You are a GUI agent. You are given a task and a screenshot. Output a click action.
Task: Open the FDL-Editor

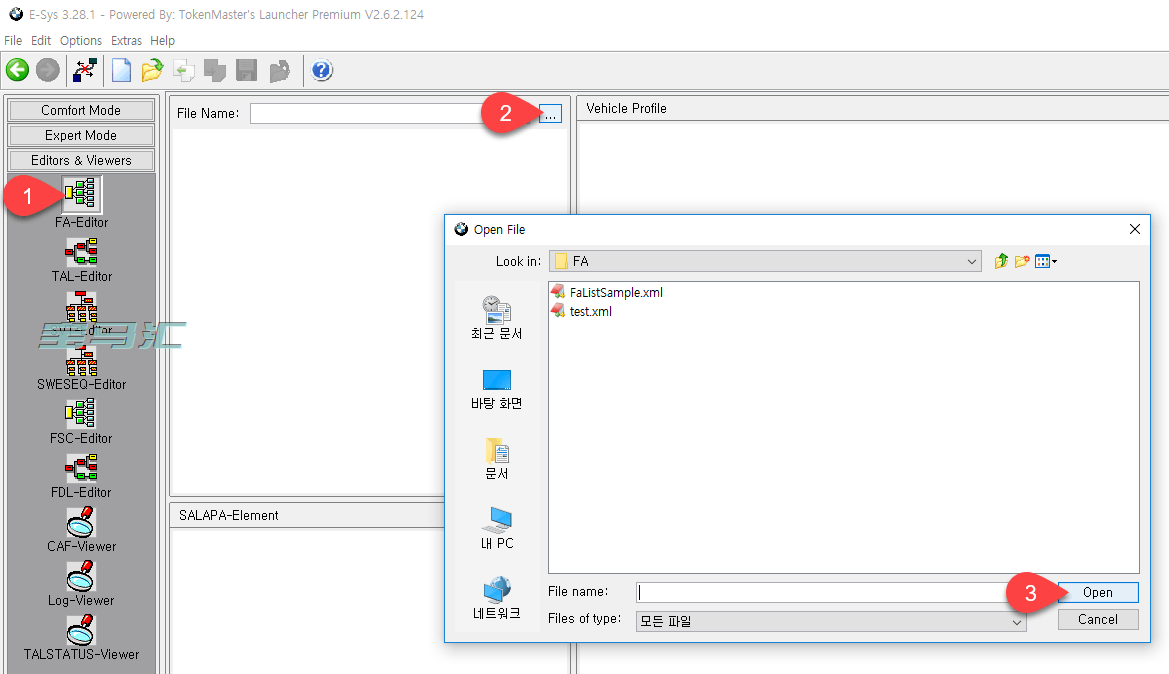tap(81, 468)
